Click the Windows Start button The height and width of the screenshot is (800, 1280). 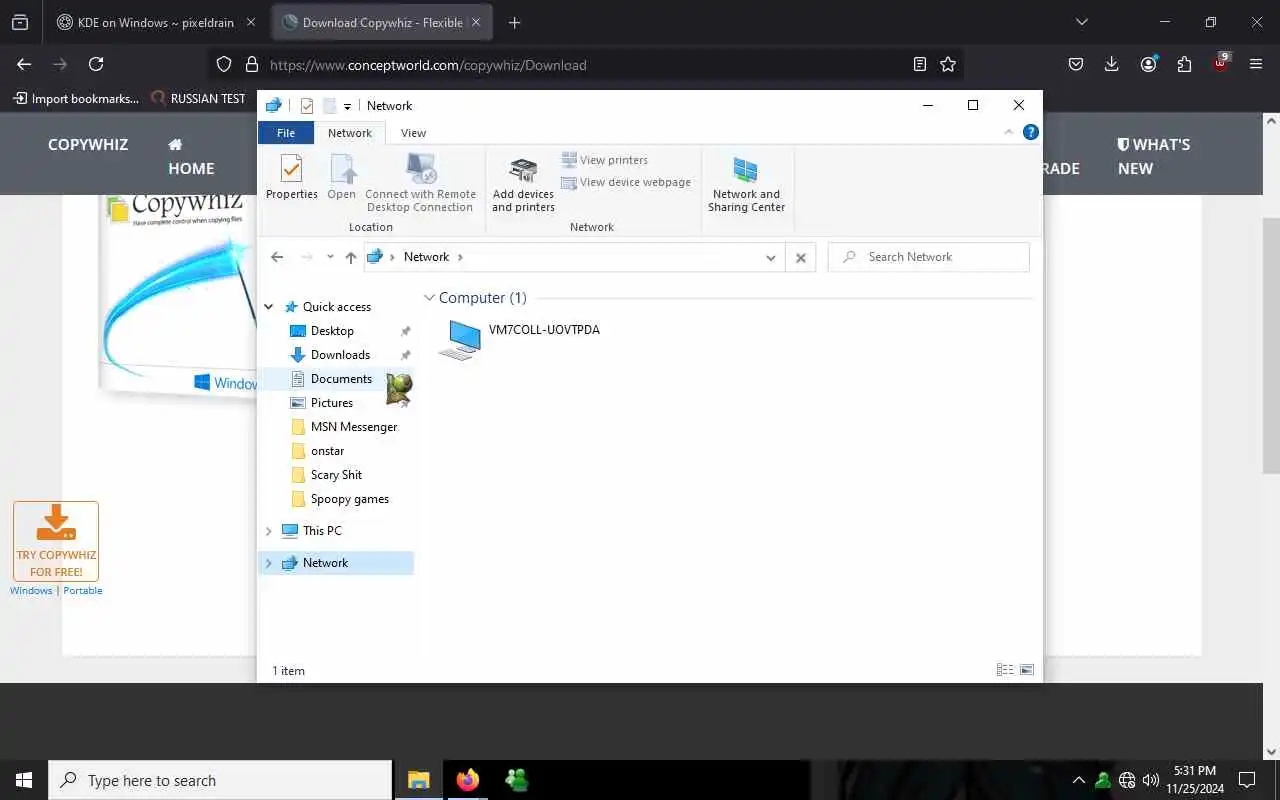click(x=24, y=780)
